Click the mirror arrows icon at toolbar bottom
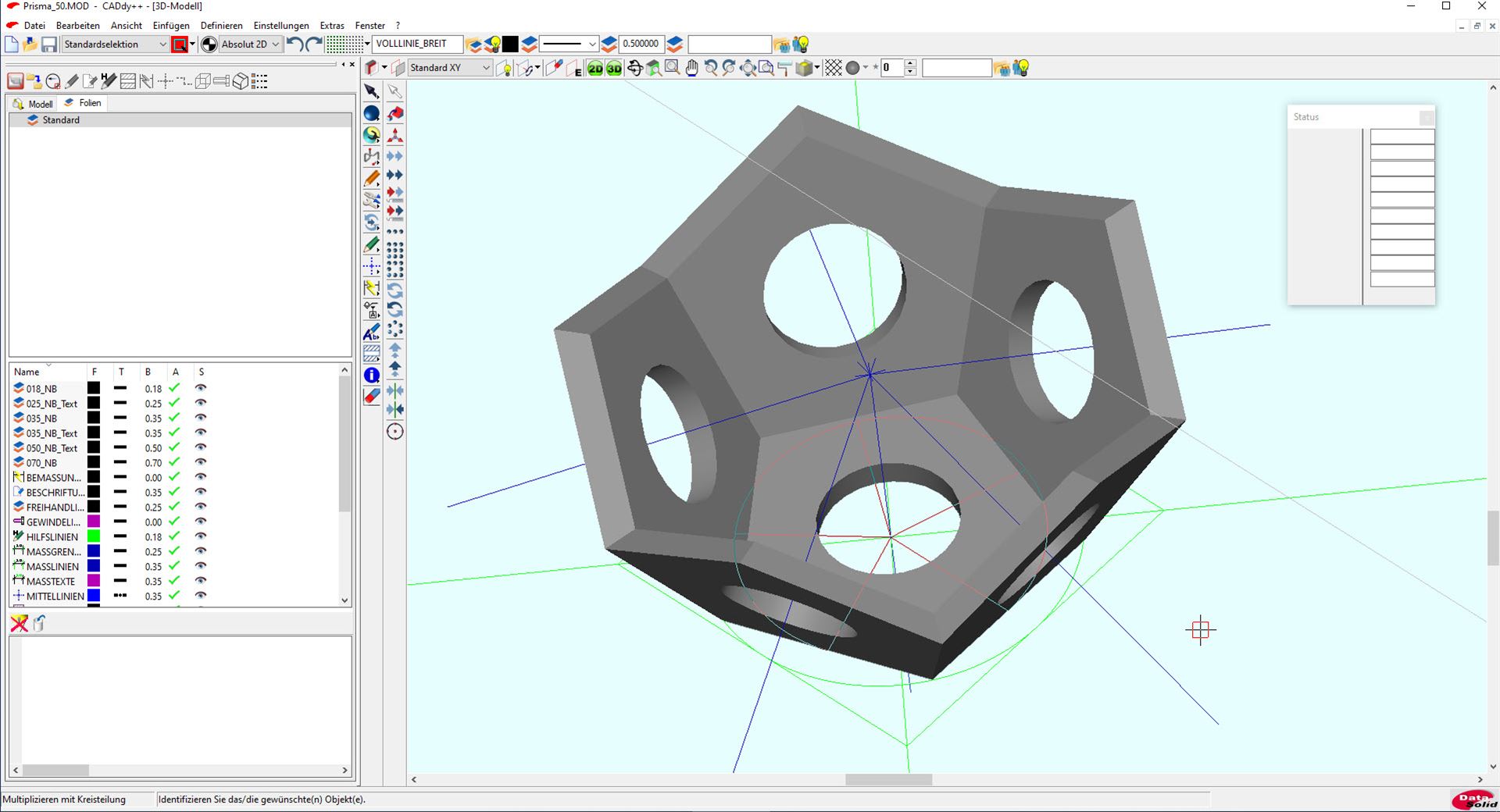 [x=395, y=410]
